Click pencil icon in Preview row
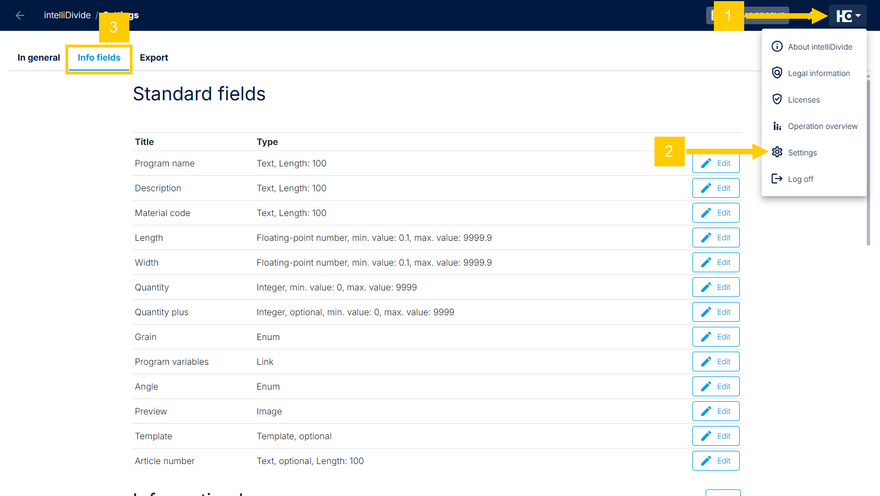This screenshot has width=880, height=496. pos(706,411)
